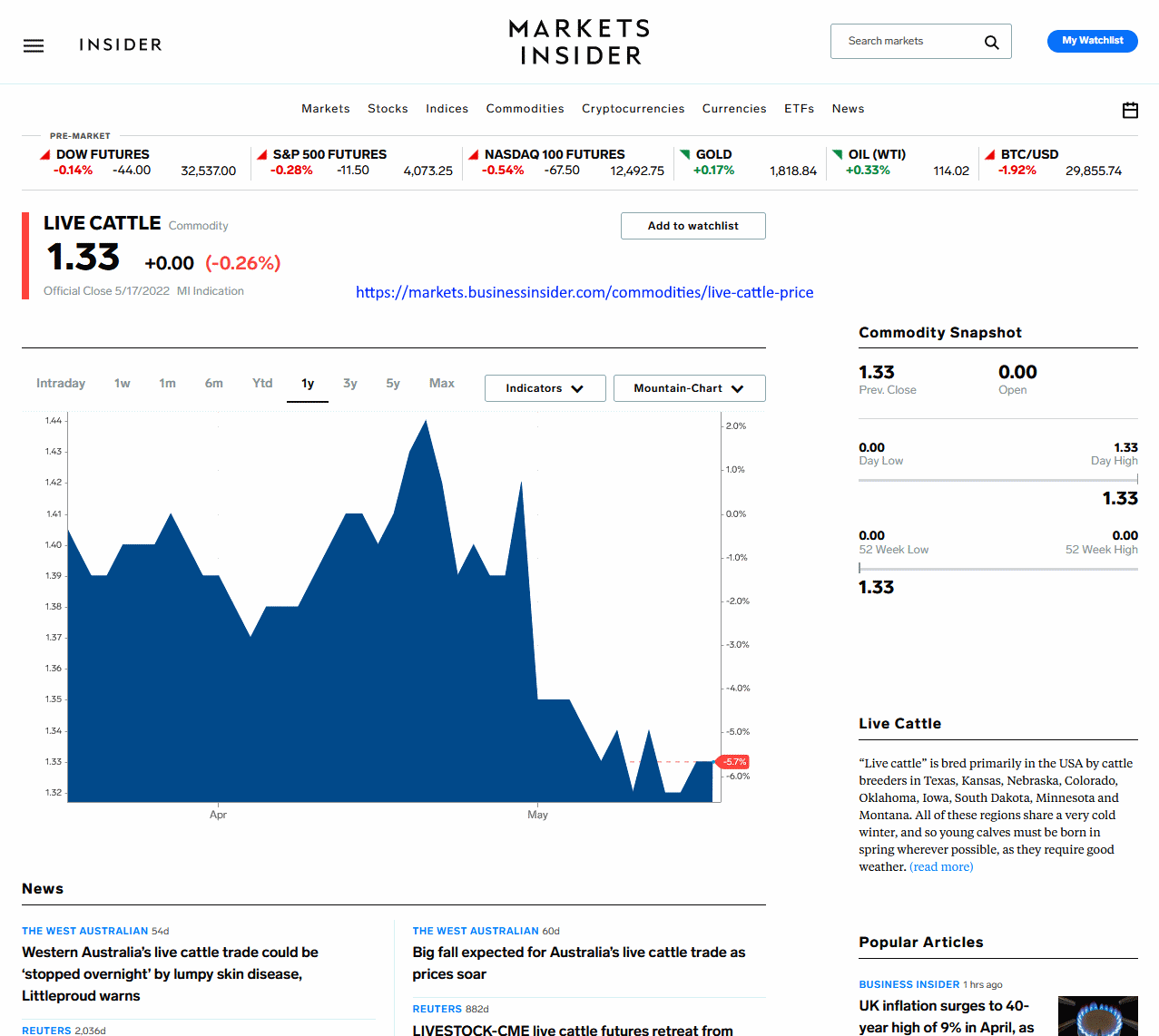Image resolution: width=1159 pixels, height=1036 pixels.
Task: Focus the Search markets field
Action: [x=920, y=42]
